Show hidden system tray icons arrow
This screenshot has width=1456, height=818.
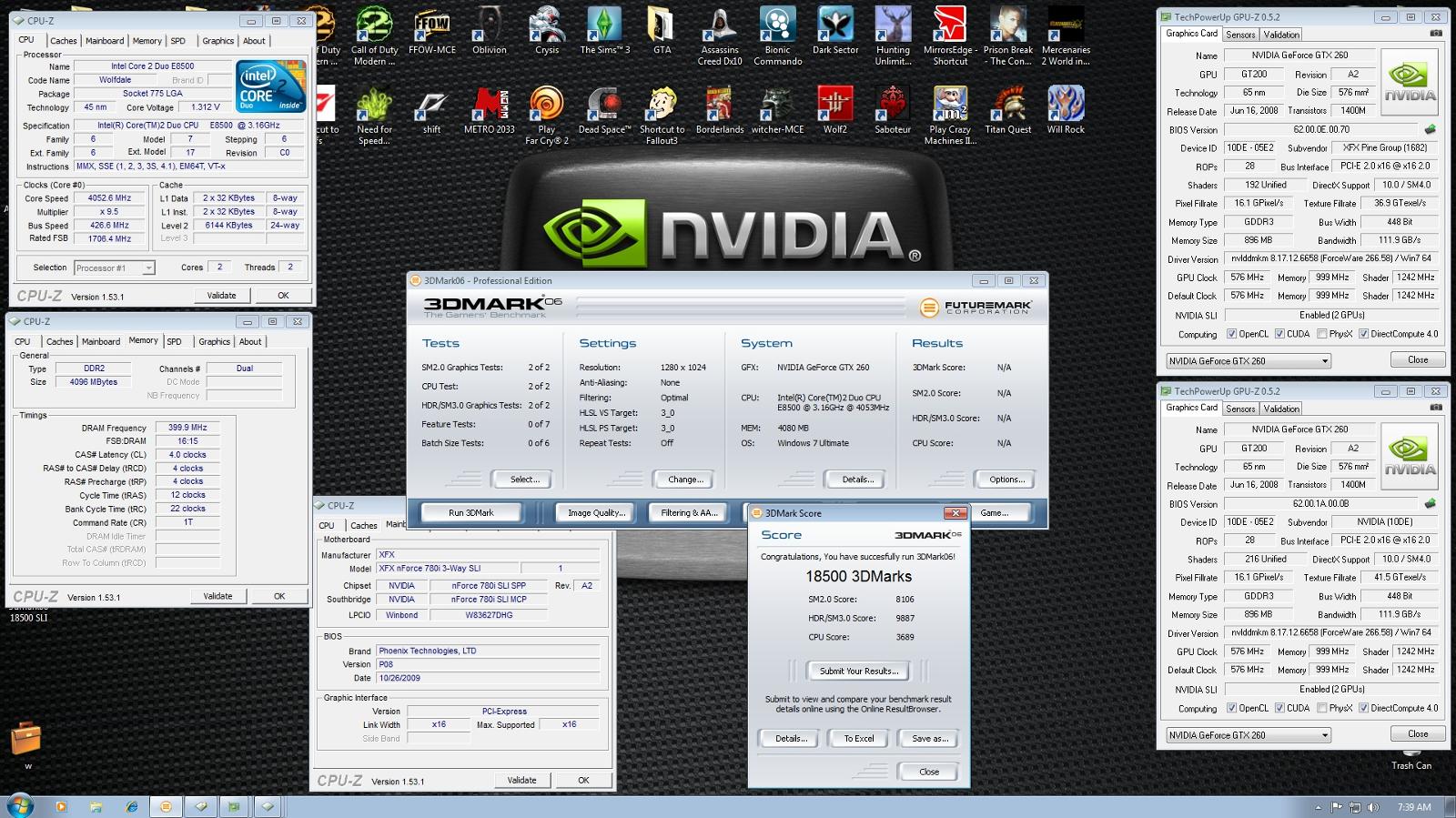[1319, 807]
